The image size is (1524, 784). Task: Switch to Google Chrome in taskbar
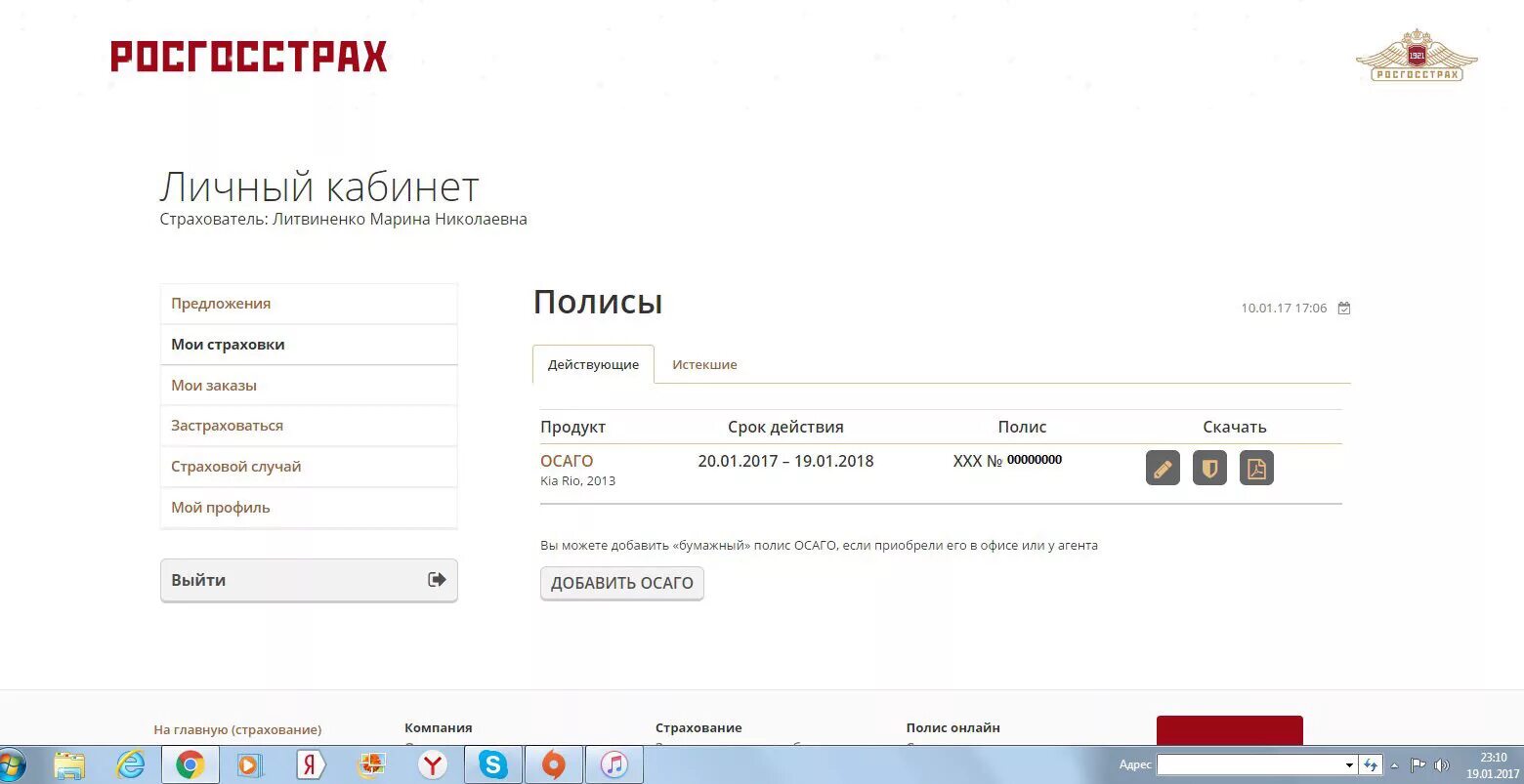190,765
